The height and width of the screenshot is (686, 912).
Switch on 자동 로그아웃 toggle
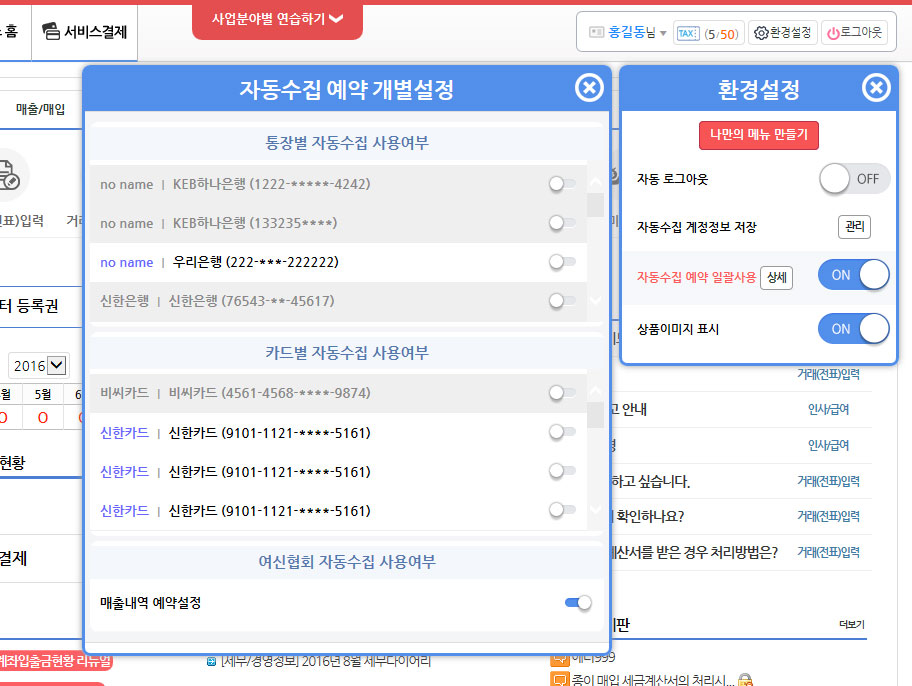coord(854,179)
